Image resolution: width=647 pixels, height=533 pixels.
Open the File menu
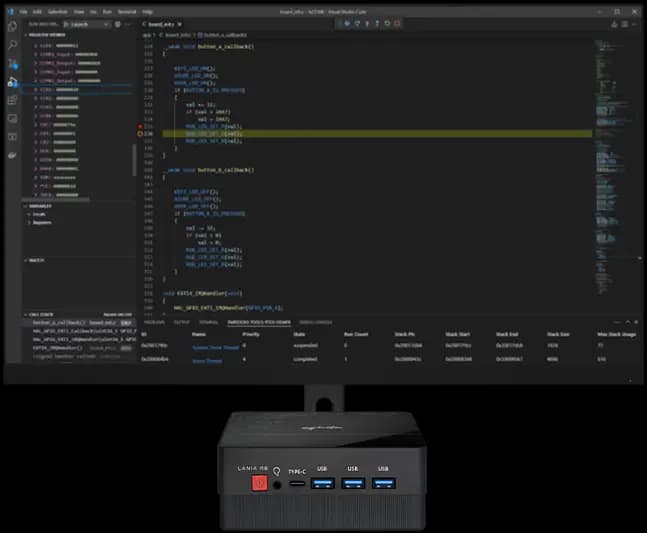23,11
